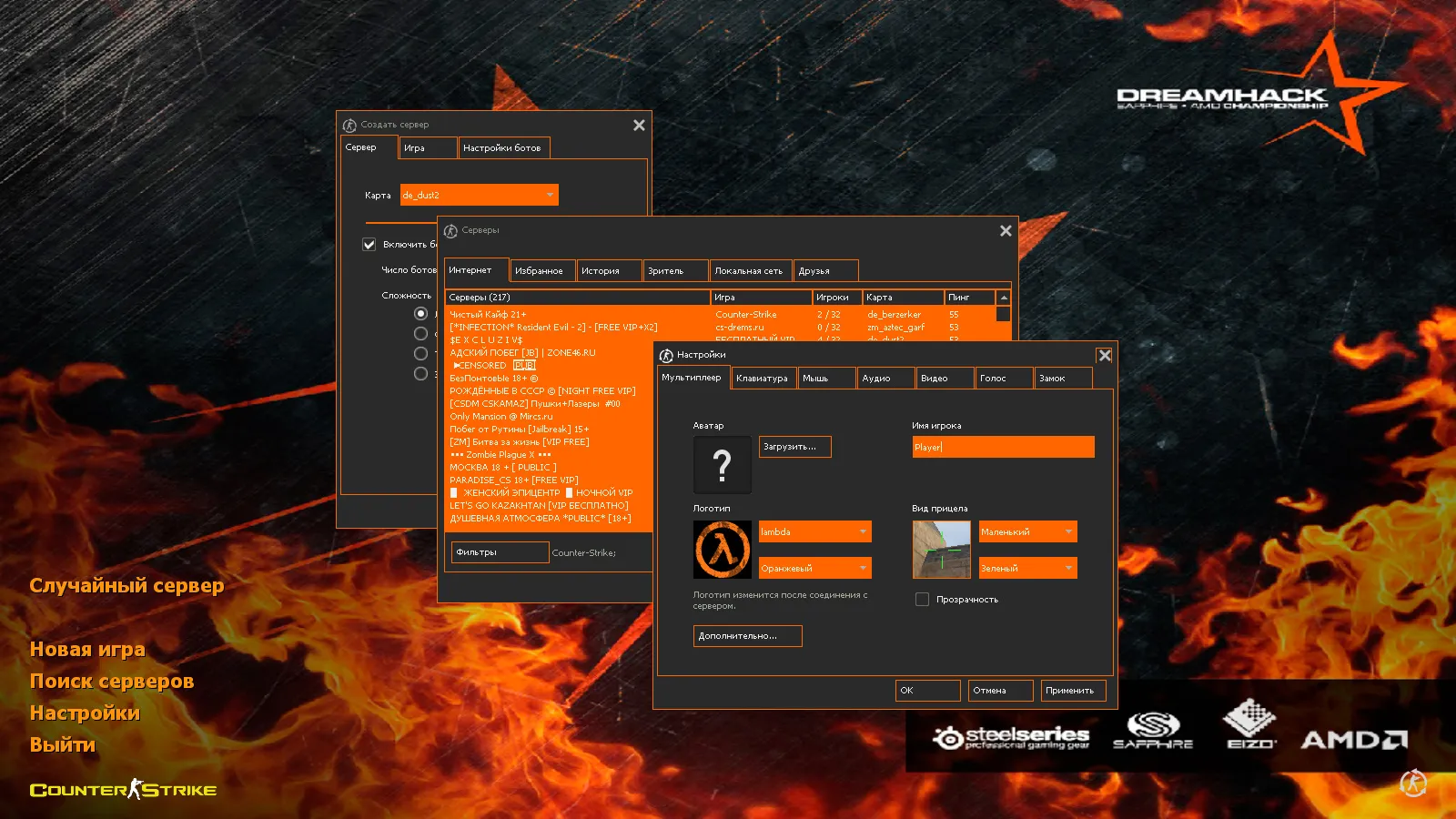Switch to the Избранное server tab
The height and width of the screenshot is (819, 1456).
point(542,270)
